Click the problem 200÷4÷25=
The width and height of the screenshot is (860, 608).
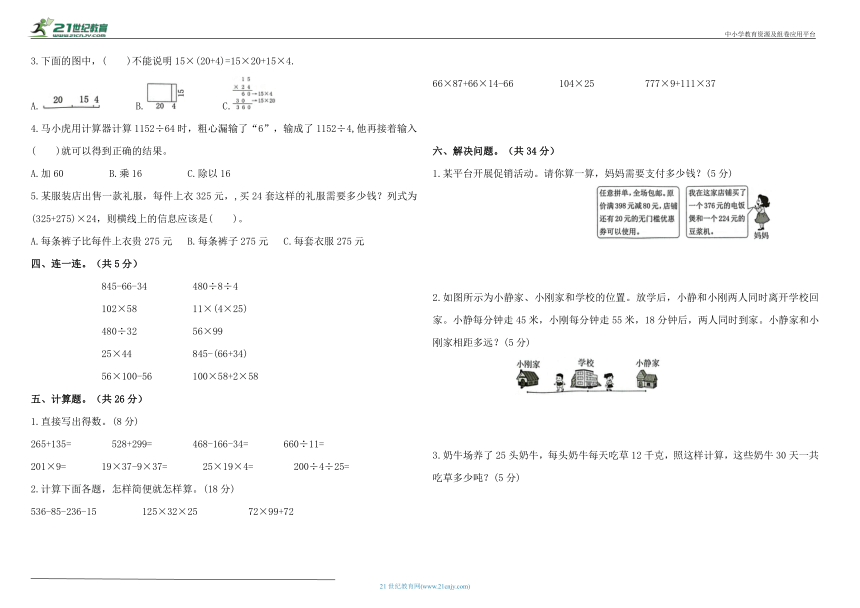pos(321,467)
